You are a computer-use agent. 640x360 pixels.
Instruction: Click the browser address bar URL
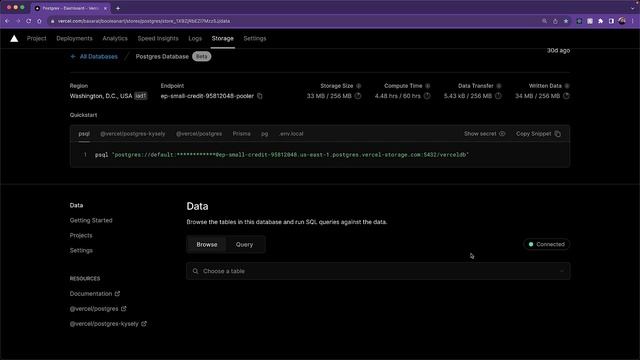coord(144,21)
